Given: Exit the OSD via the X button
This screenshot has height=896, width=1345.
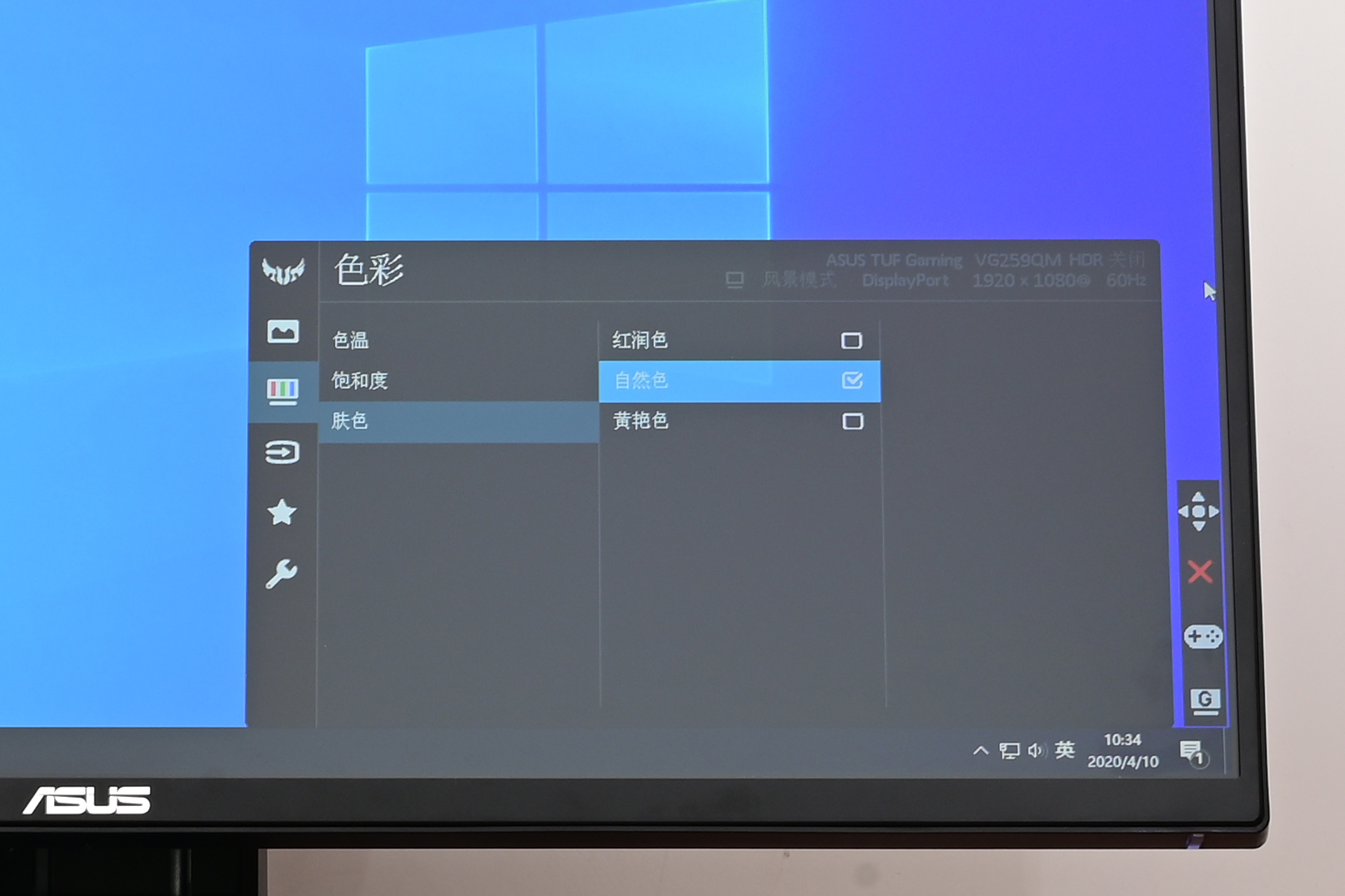Looking at the screenshot, I should (x=1199, y=573).
